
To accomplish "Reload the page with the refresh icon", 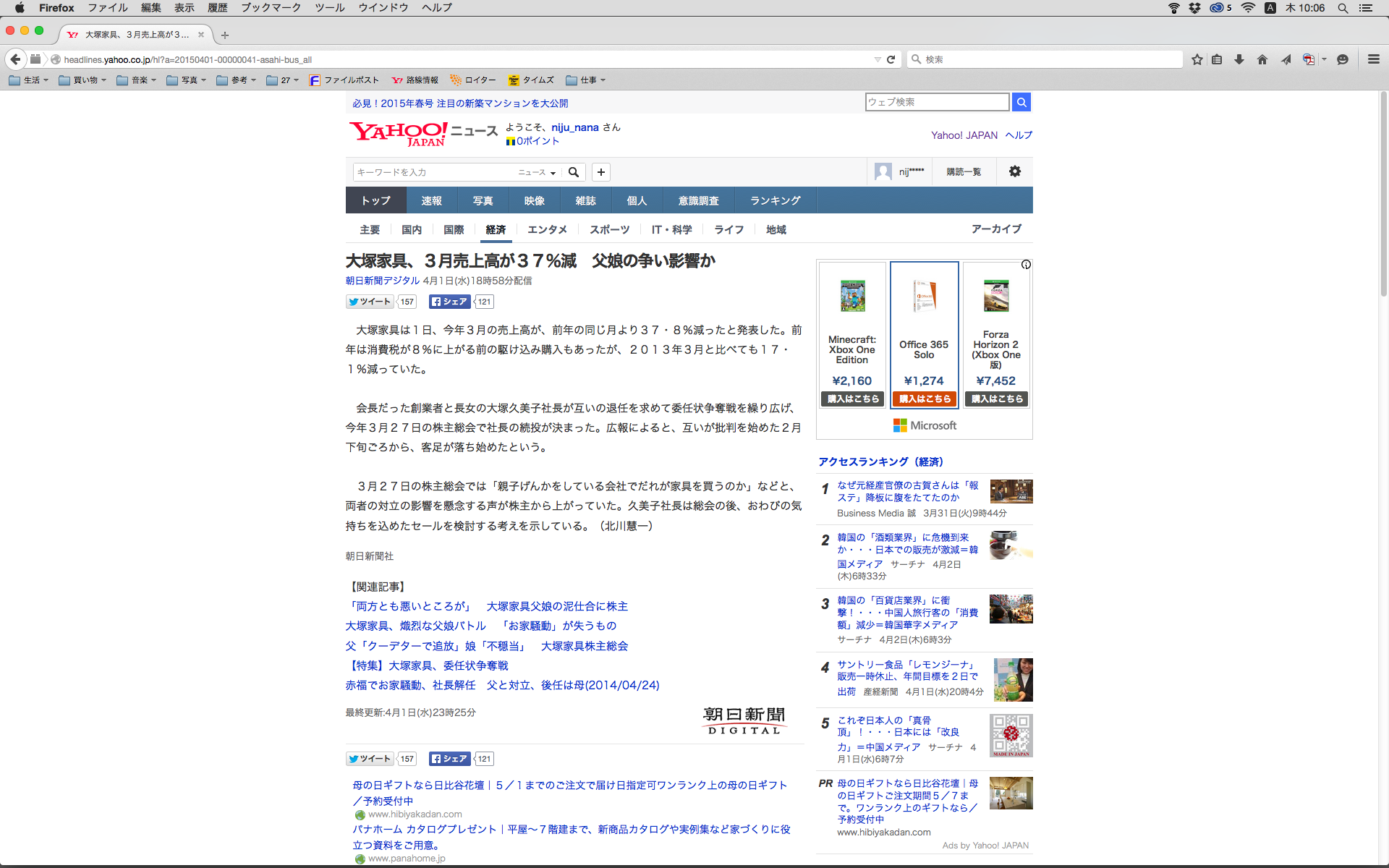I will click(x=891, y=59).
